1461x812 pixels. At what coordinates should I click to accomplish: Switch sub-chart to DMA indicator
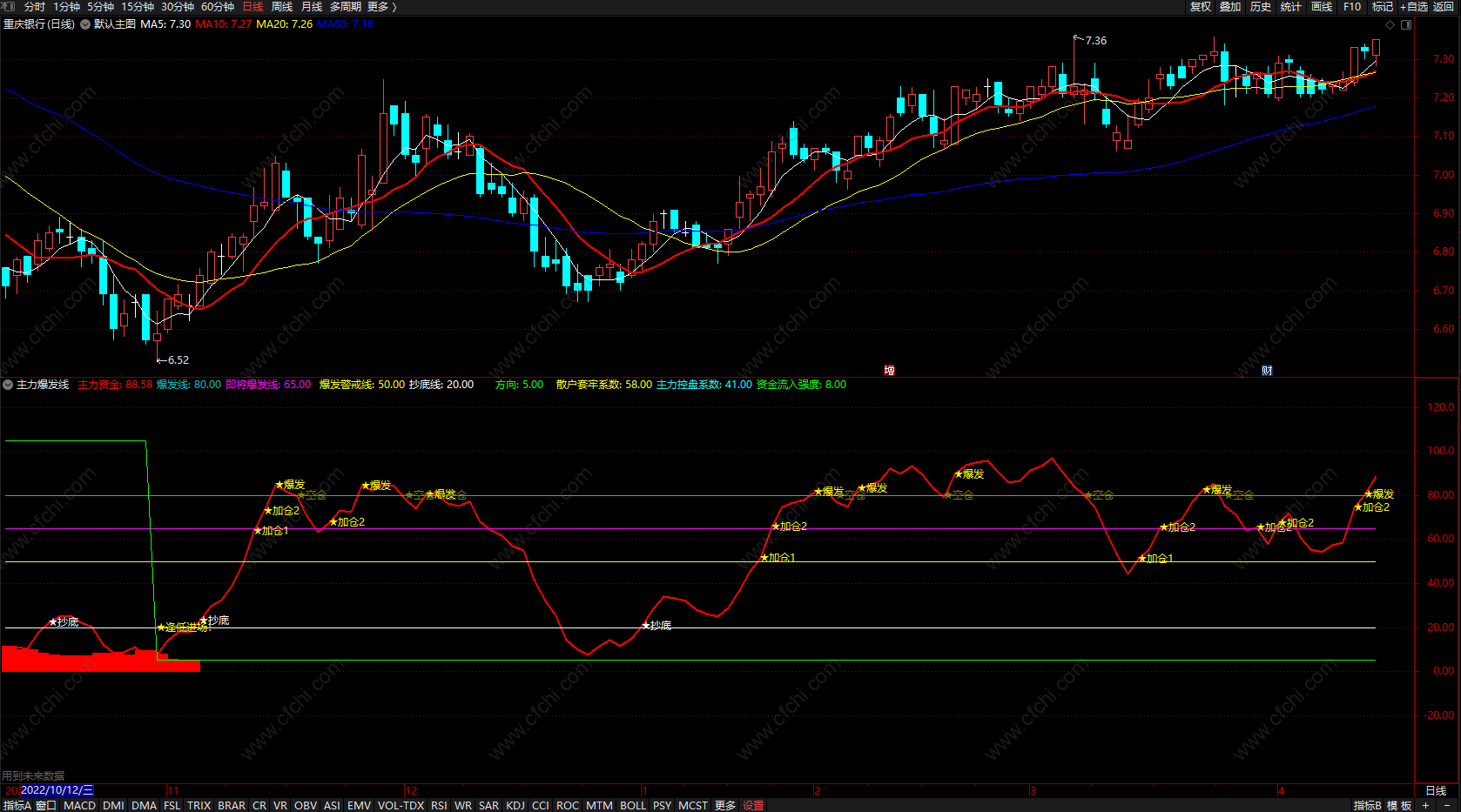point(144,806)
